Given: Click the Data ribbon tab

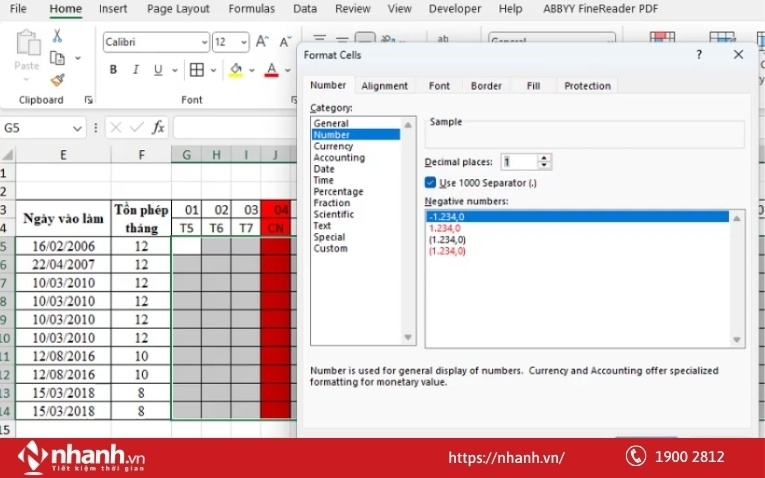Looking at the screenshot, I should [x=305, y=8].
